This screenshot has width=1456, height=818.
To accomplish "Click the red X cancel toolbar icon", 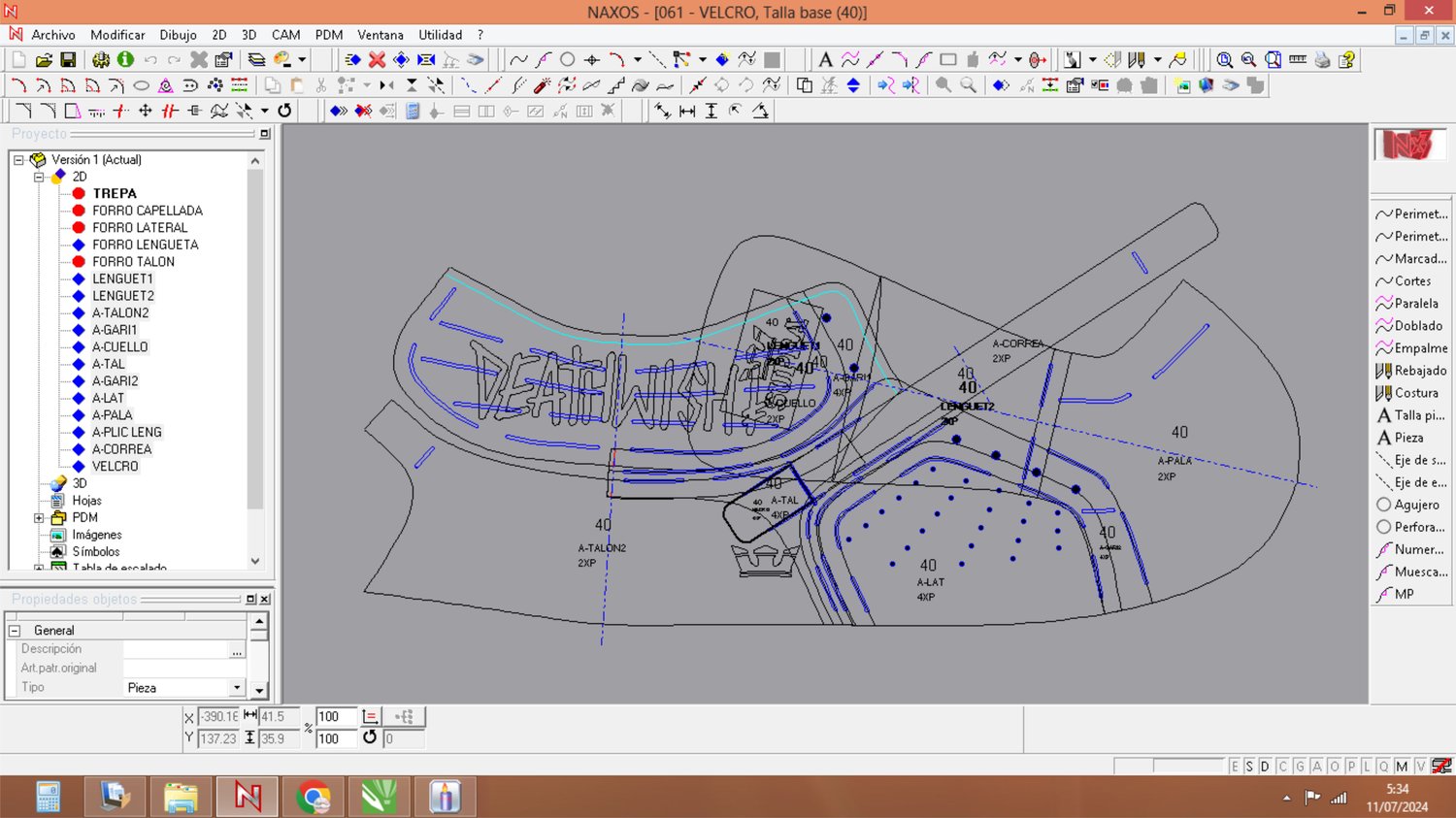I will click(377, 59).
